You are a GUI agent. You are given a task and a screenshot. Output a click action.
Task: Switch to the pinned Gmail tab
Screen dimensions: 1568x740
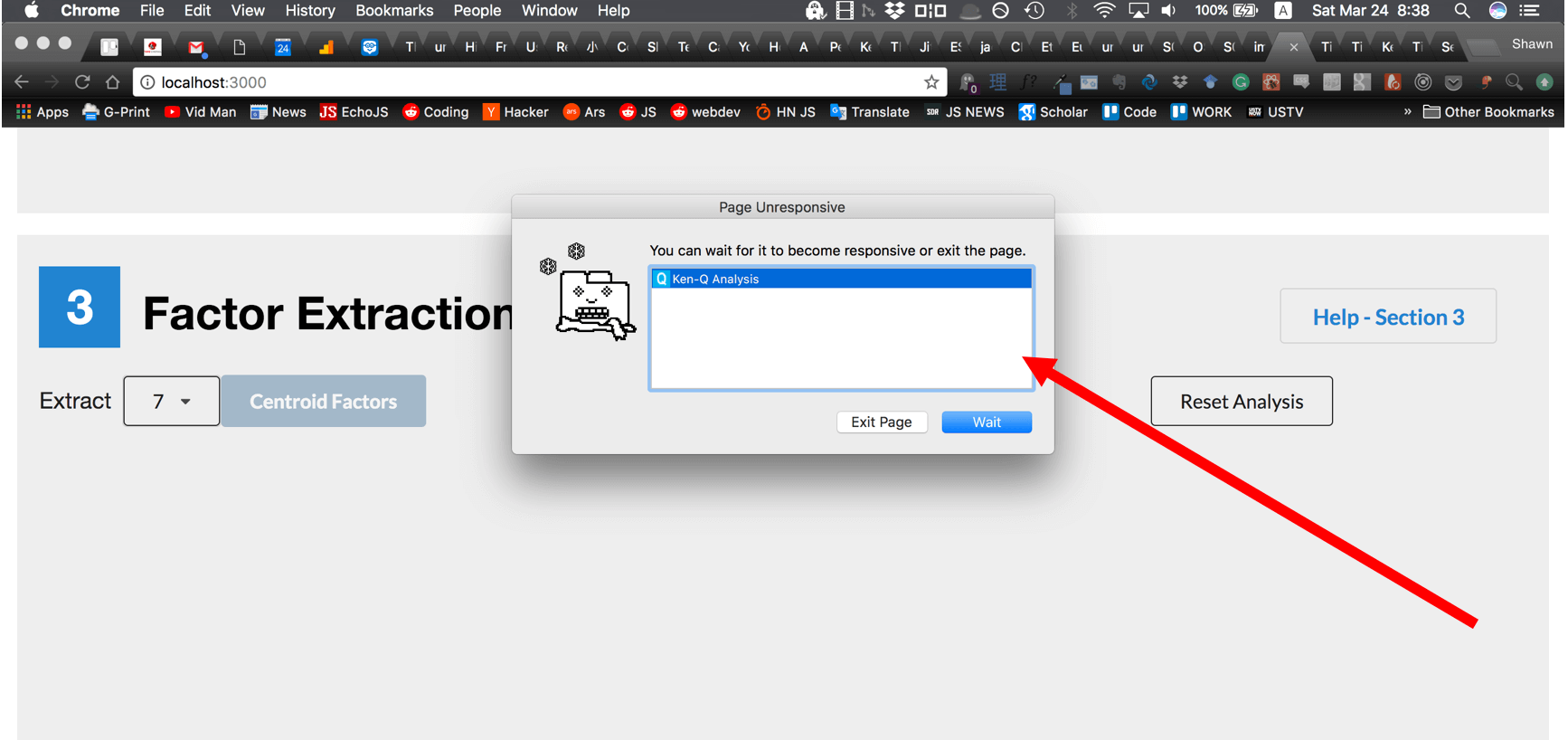[196, 47]
